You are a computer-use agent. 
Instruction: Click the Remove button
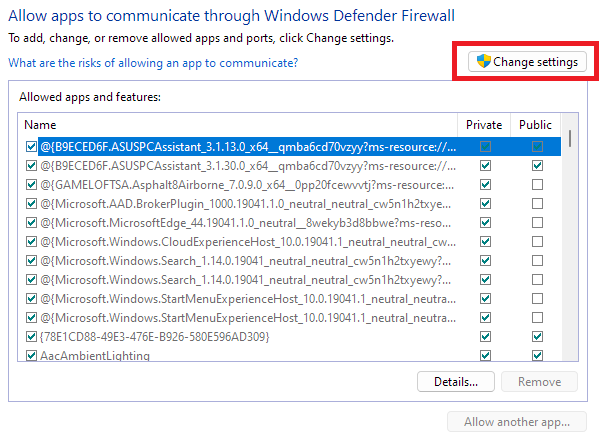(x=539, y=381)
